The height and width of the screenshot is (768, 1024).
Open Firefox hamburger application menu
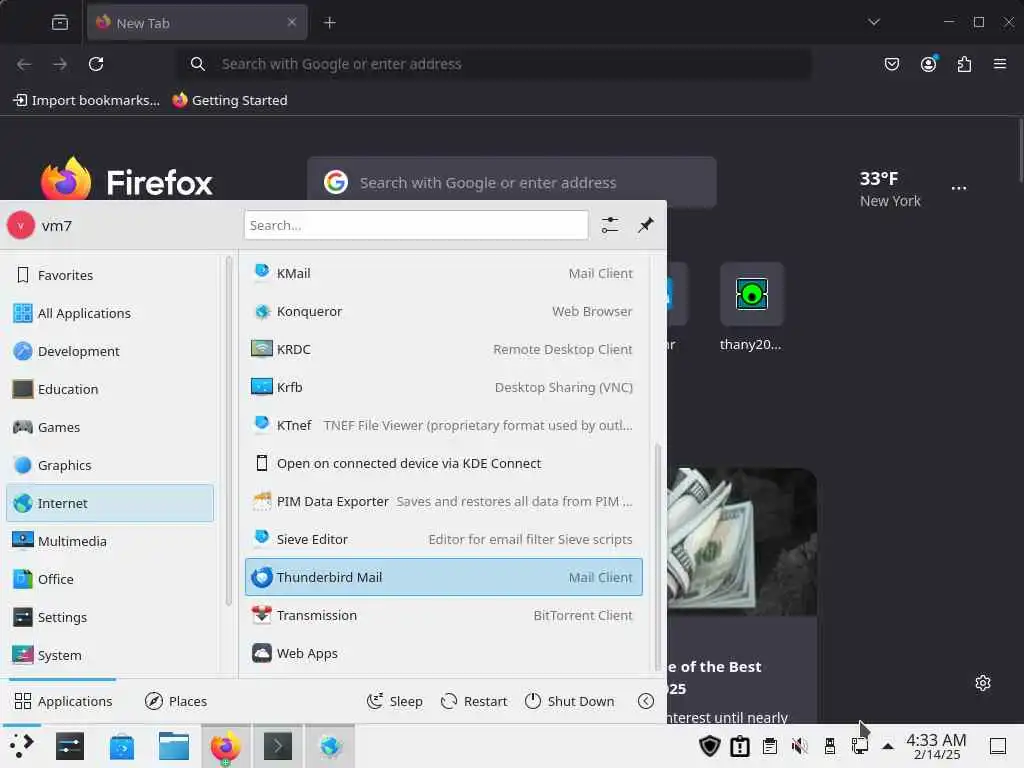click(1000, 64)
